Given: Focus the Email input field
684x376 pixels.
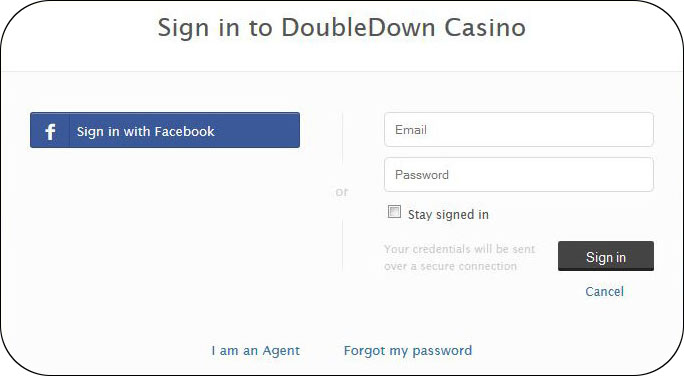Looking at the screenshot, I should tap(519, 130).
